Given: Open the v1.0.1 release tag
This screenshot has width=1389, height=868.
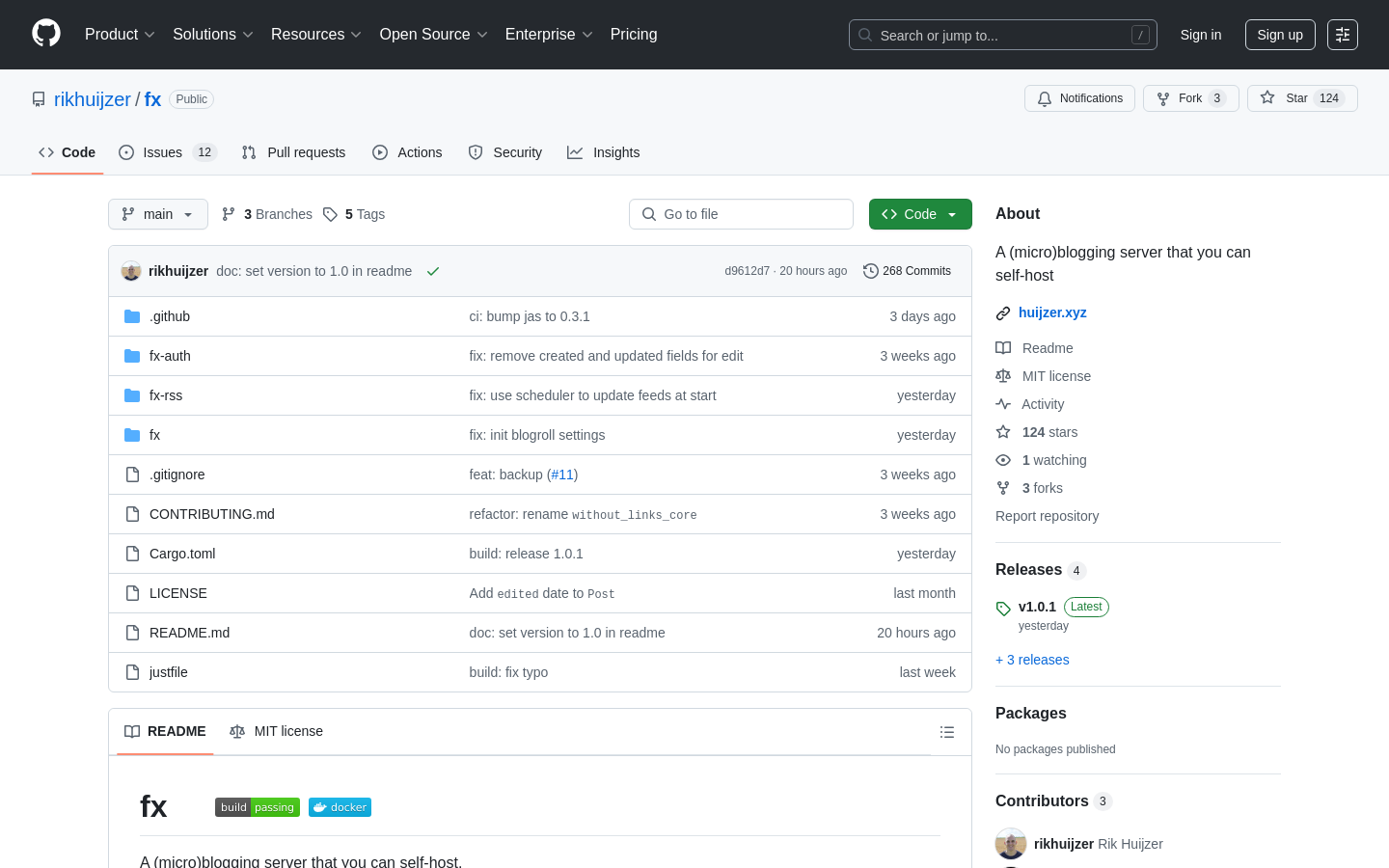Looking at the screenshot, I should coord(1037,607).
